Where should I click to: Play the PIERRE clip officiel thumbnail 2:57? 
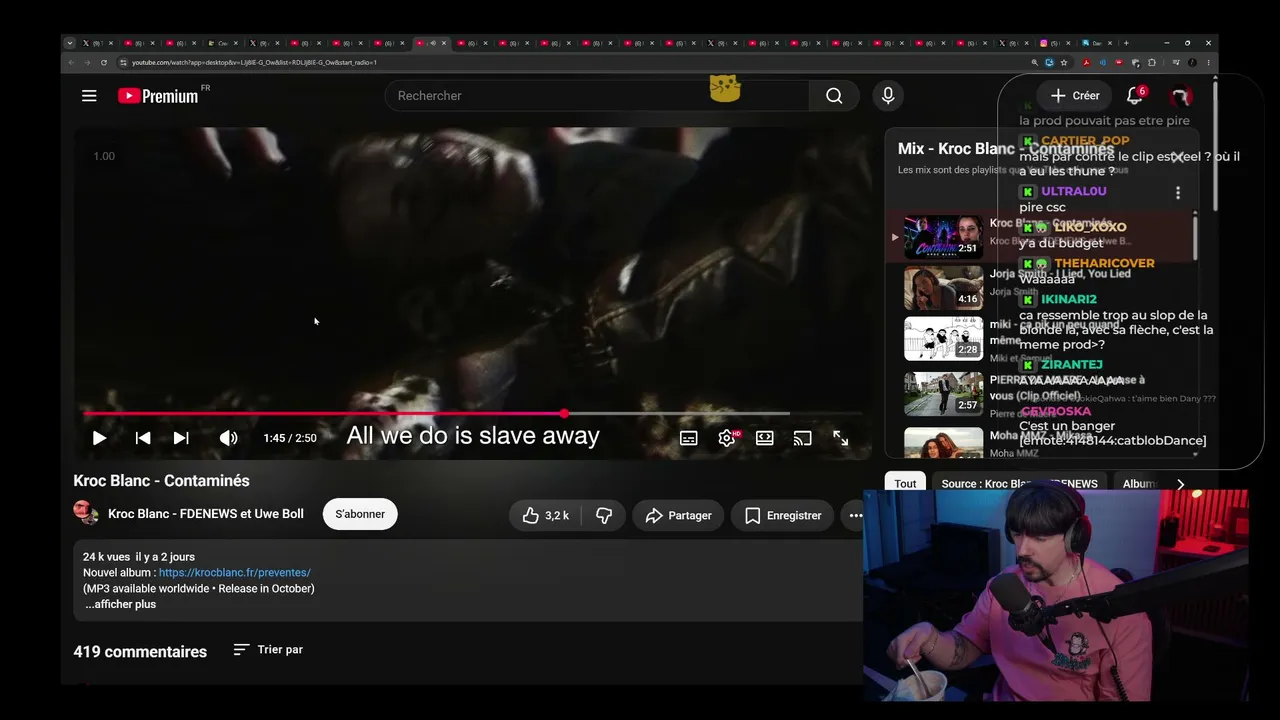[x=943, y=393]
